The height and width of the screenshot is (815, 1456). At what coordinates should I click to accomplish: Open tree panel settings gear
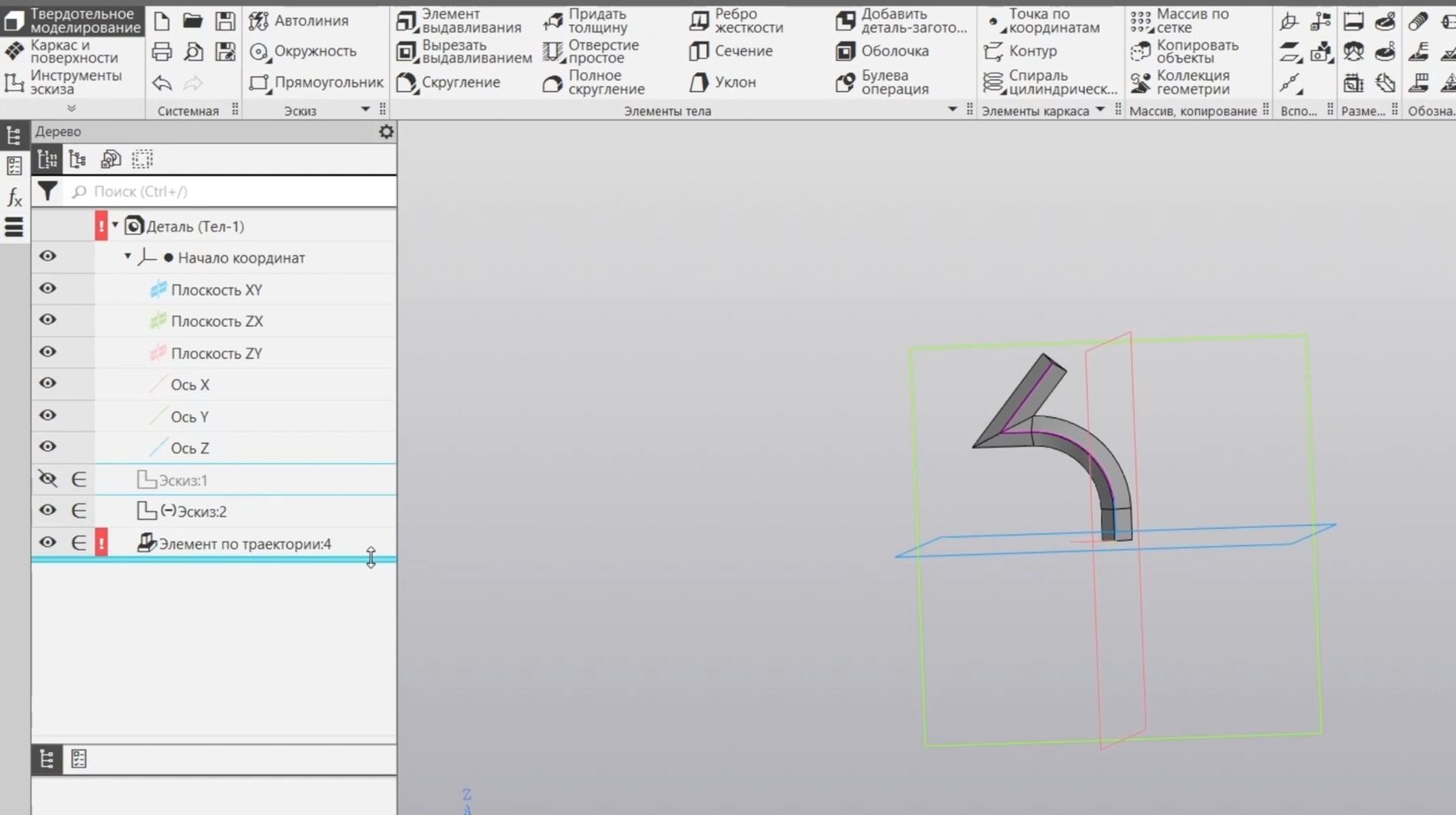point(387,132)
